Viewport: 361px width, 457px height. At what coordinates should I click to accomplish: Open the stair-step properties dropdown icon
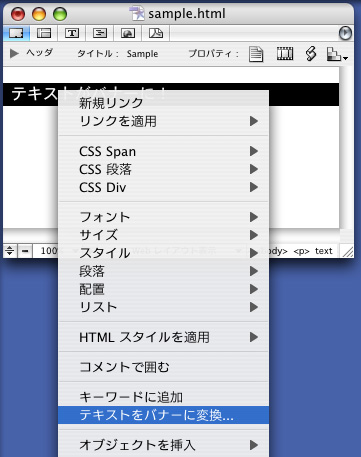(x=337, y=54)
